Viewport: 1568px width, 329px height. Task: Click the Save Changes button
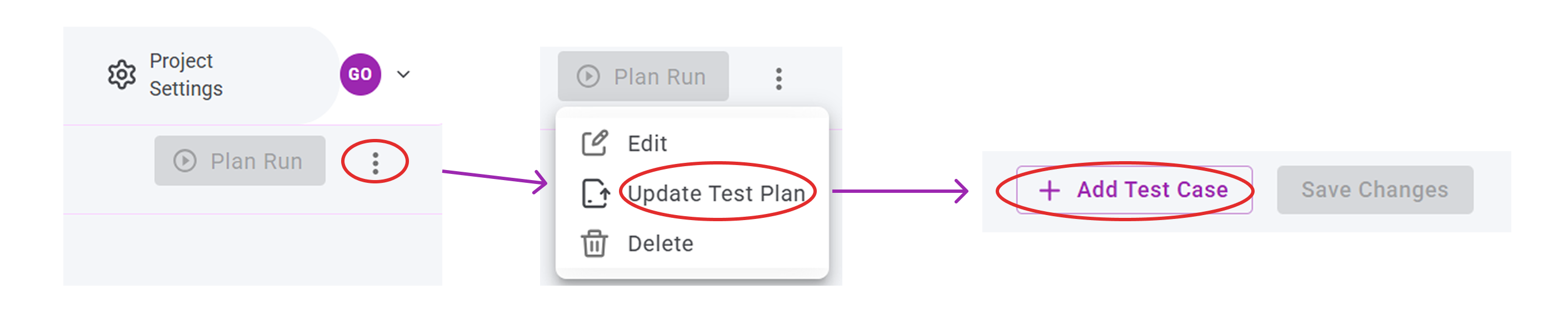tap(1375, 190)
